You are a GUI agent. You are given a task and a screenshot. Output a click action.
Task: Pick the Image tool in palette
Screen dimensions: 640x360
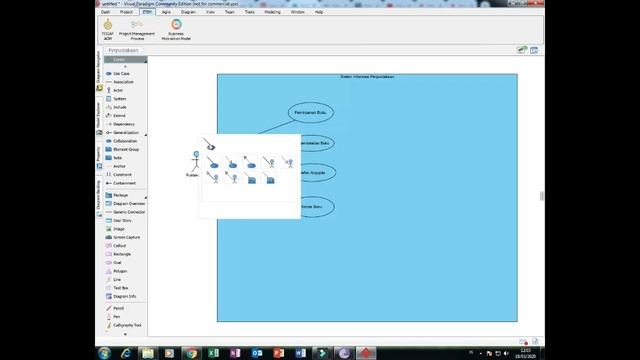[119, 229]
